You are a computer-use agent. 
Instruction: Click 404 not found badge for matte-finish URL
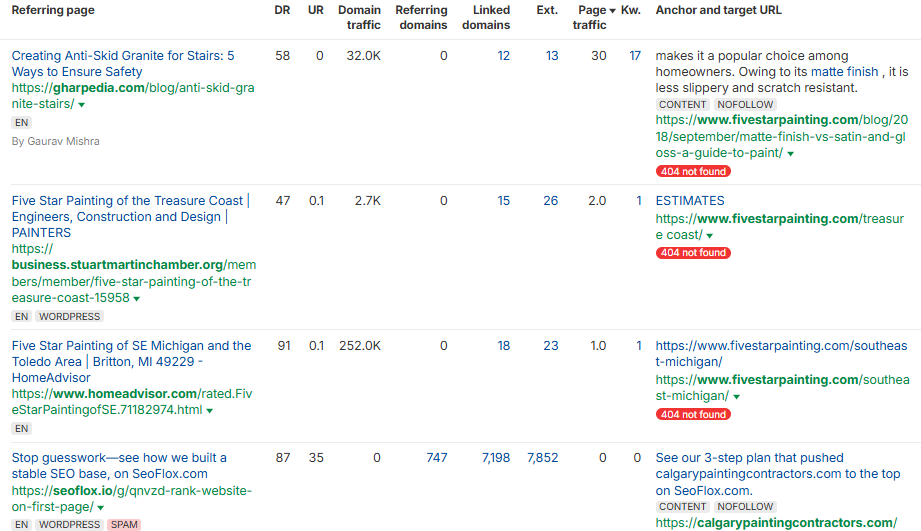(x=693, y=172)
